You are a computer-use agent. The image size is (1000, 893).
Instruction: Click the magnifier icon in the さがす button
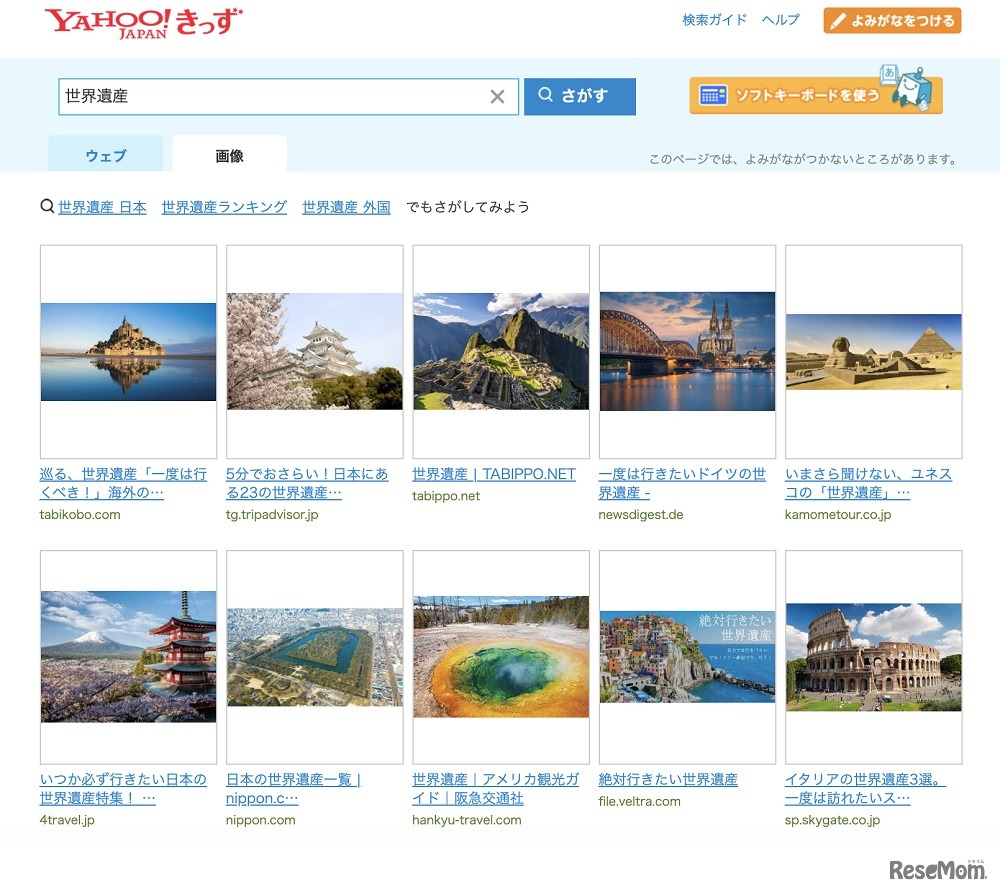click(x=545, y=96)
